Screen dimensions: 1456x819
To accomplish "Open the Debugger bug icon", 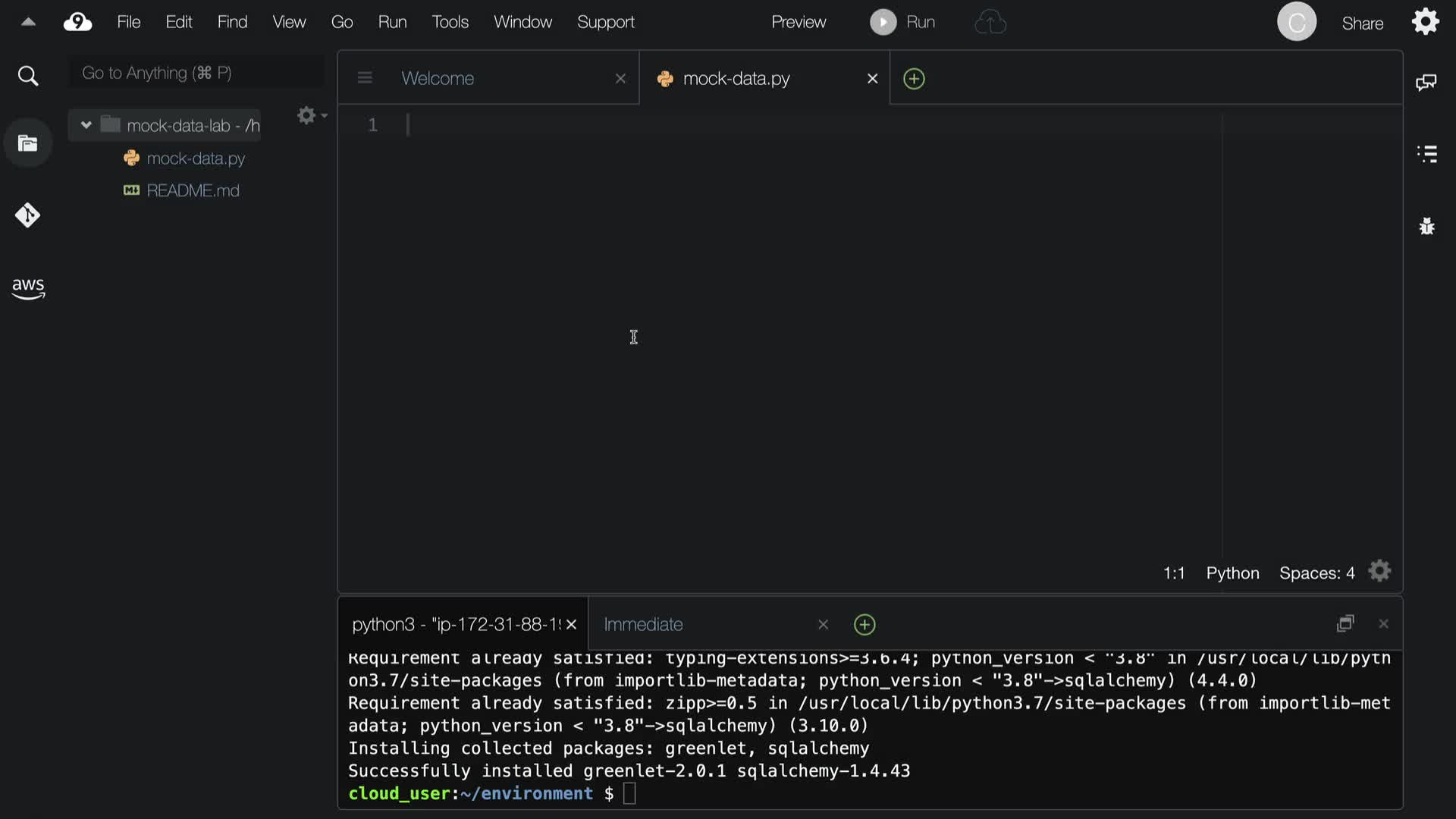I will [1426, 226].
